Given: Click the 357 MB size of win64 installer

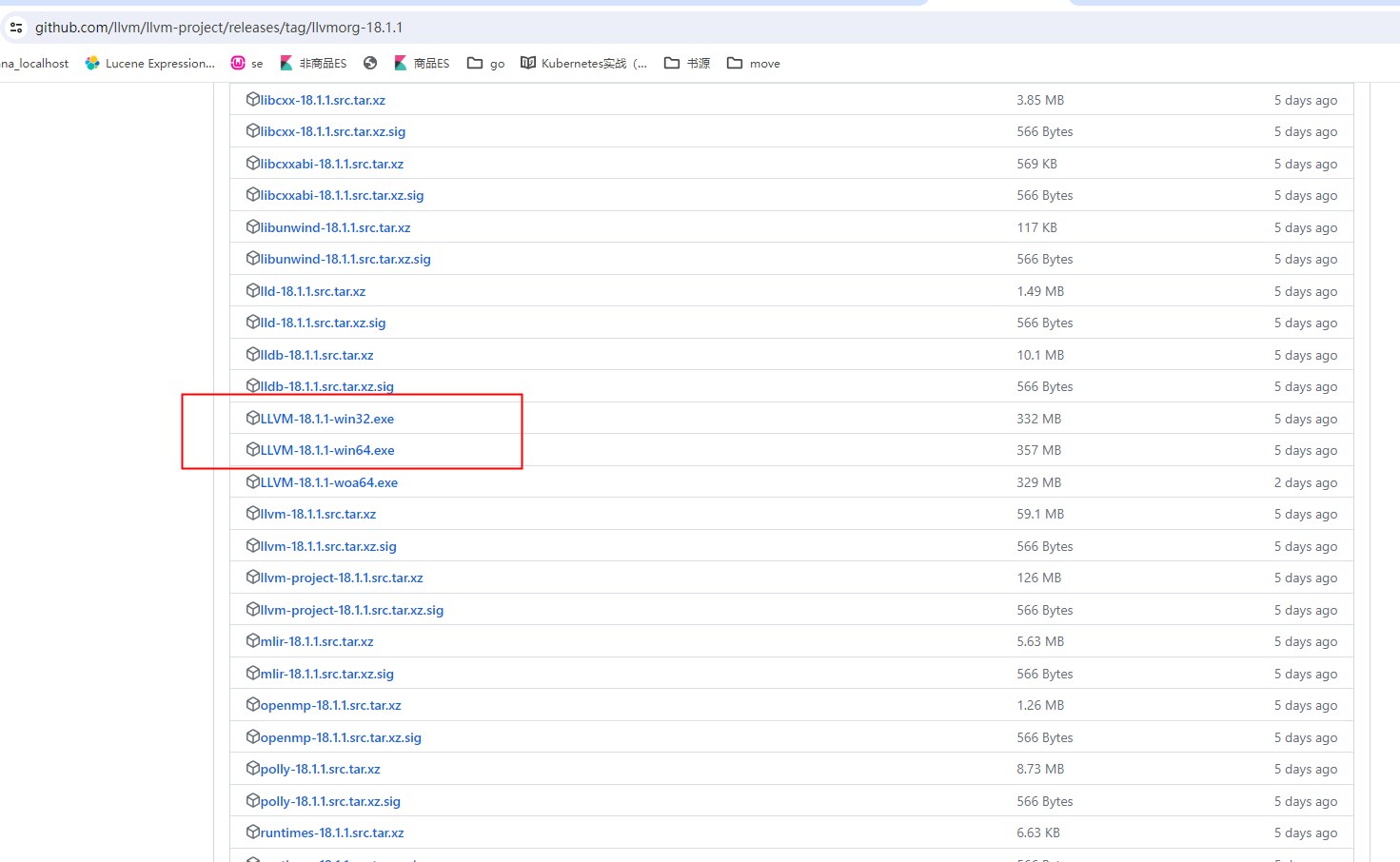Looking at the screenshot, I should (x=1038, y=450).
